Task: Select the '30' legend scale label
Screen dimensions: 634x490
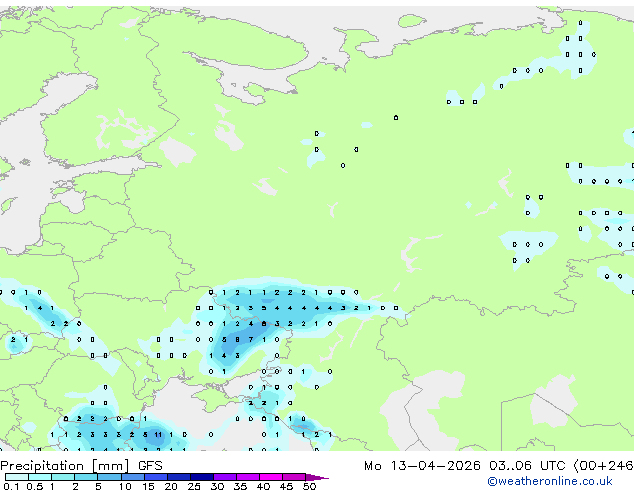Action: [x=217, y=486]
